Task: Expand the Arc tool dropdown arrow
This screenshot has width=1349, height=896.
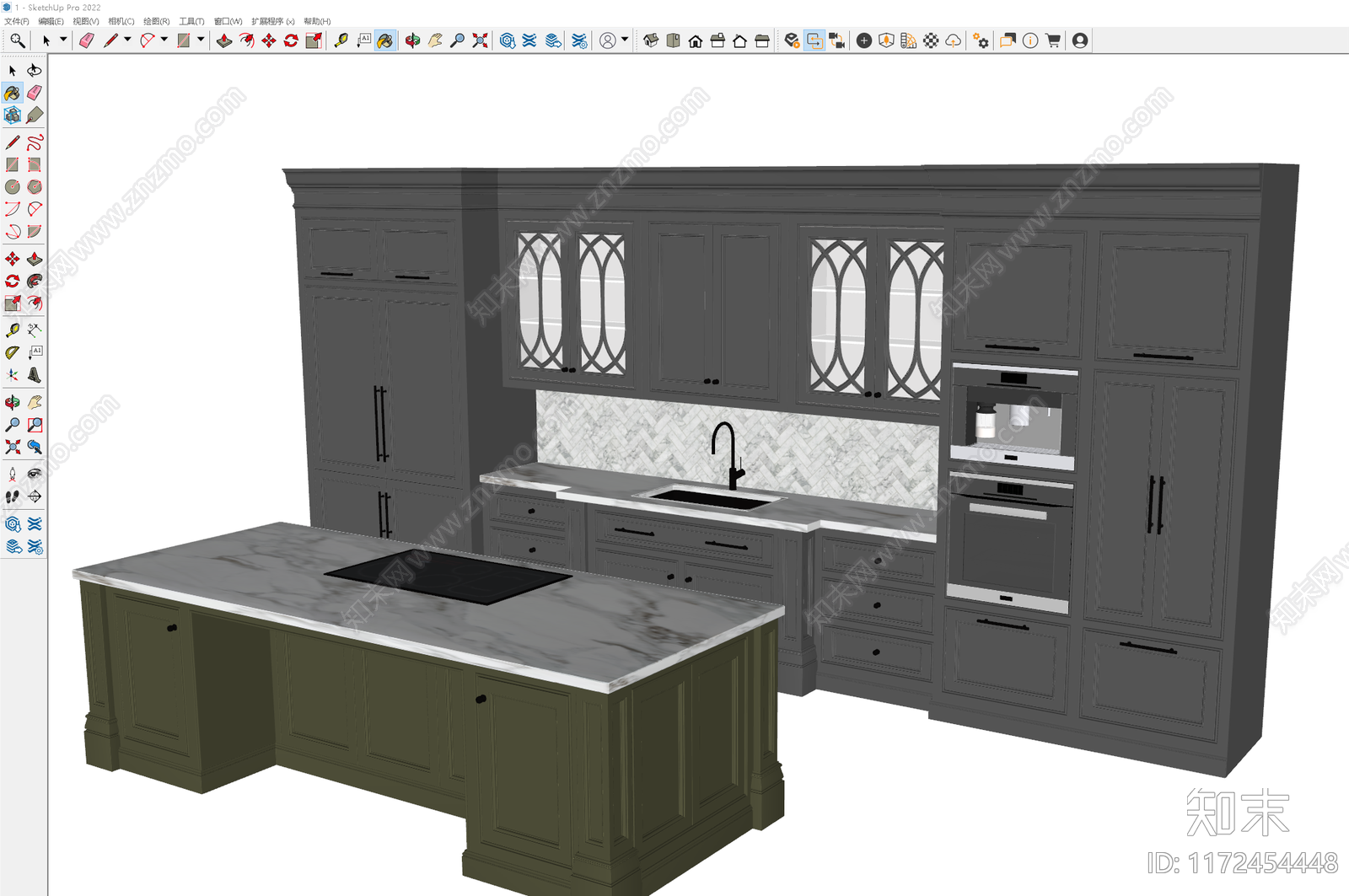Action: coord(164,40)
